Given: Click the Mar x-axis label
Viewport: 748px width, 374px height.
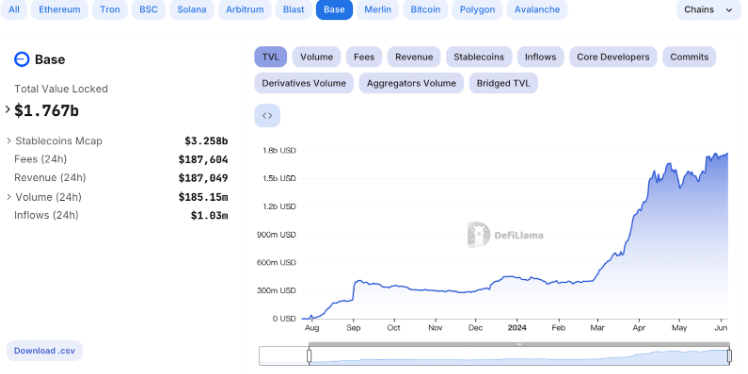Looking at the screenshot, I should [597, 328].
